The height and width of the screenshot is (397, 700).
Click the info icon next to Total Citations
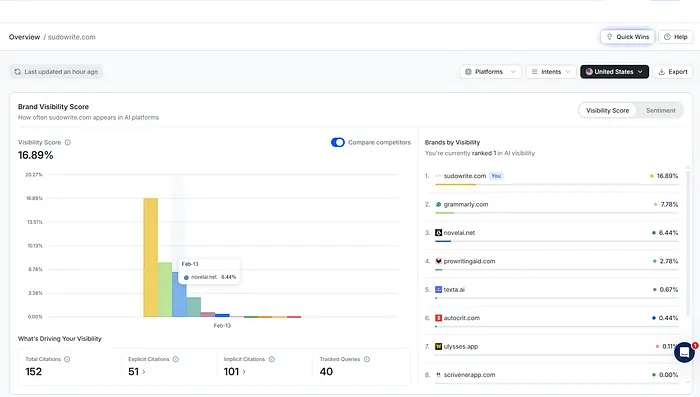pyautogui.click(x=67, y=359)
